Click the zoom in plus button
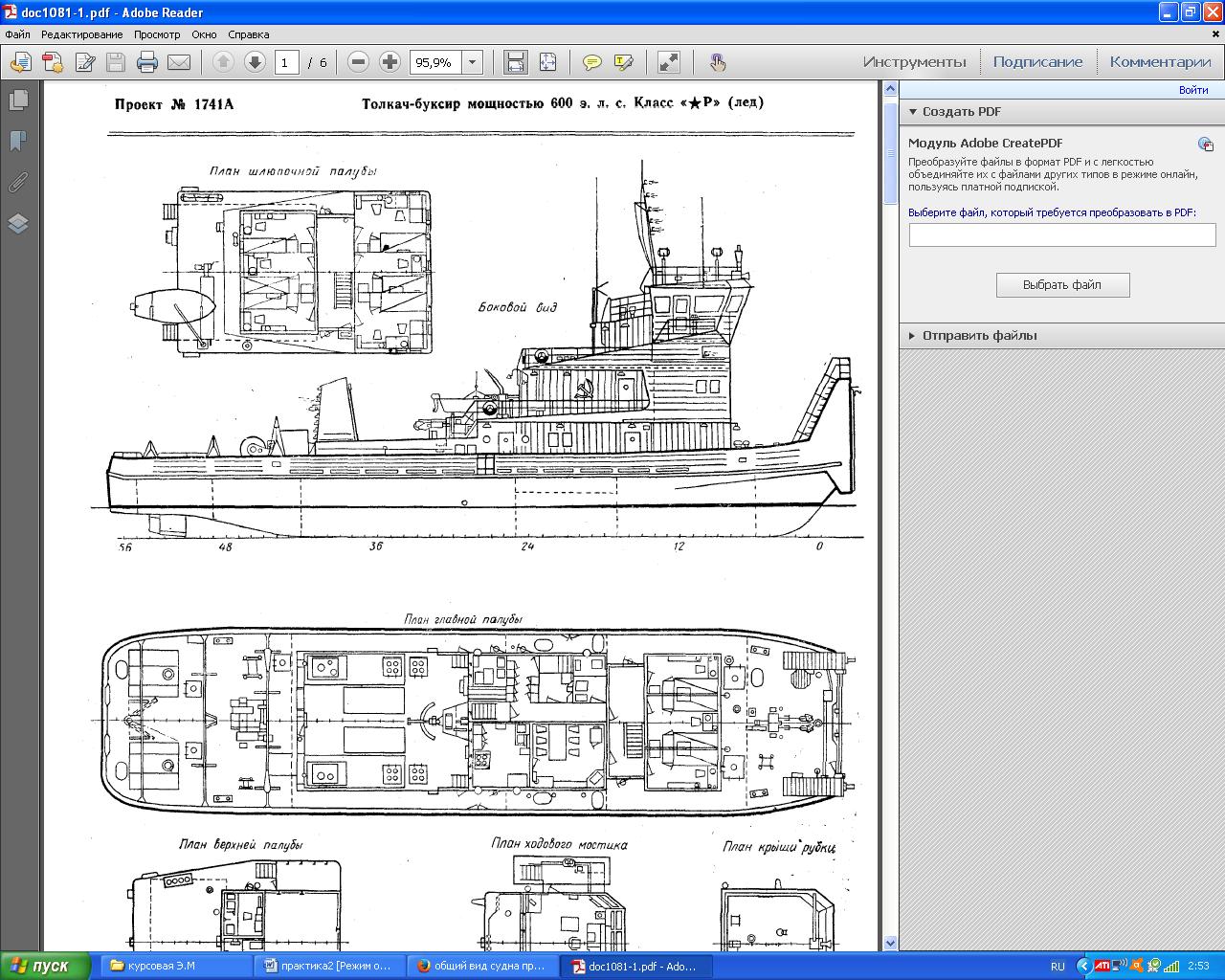The image size is (1225, 980). [x=390, y=62]
